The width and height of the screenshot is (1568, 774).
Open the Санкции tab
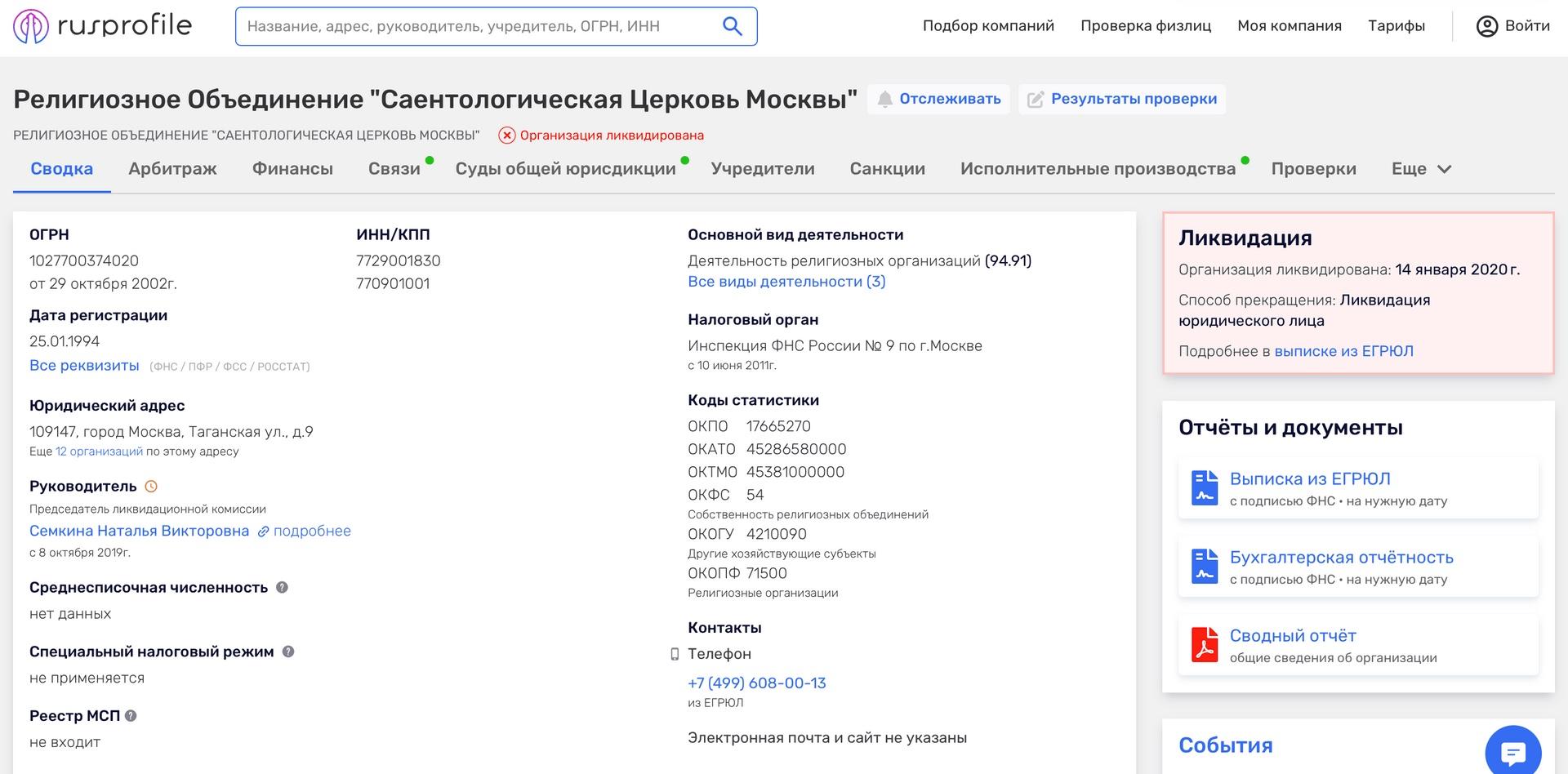888,169
